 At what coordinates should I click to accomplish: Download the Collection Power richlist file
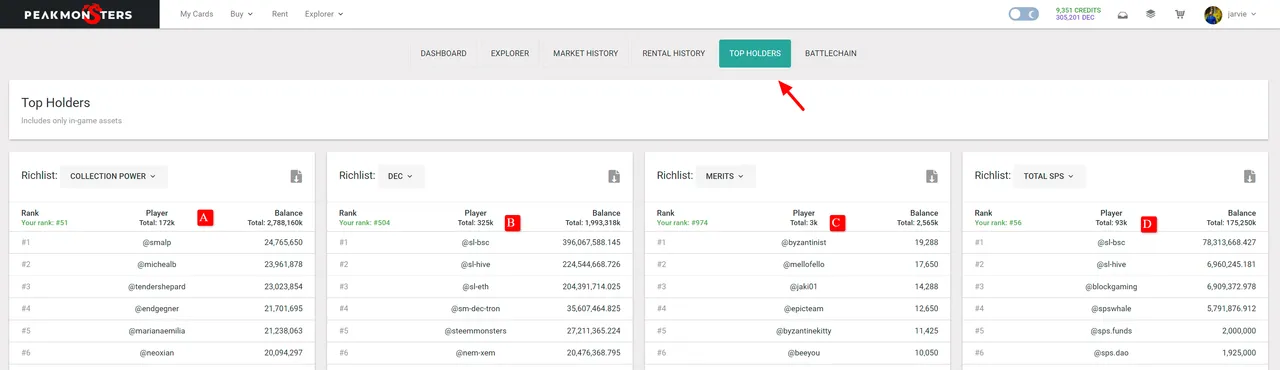[296, 176]
